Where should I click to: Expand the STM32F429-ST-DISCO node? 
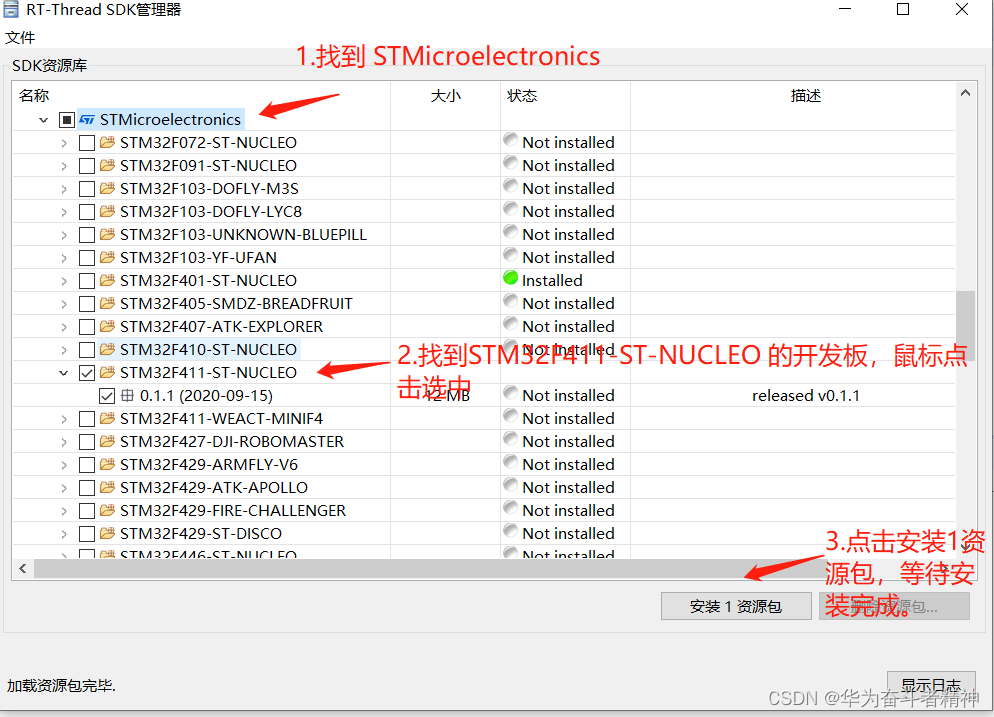[63, 534]
